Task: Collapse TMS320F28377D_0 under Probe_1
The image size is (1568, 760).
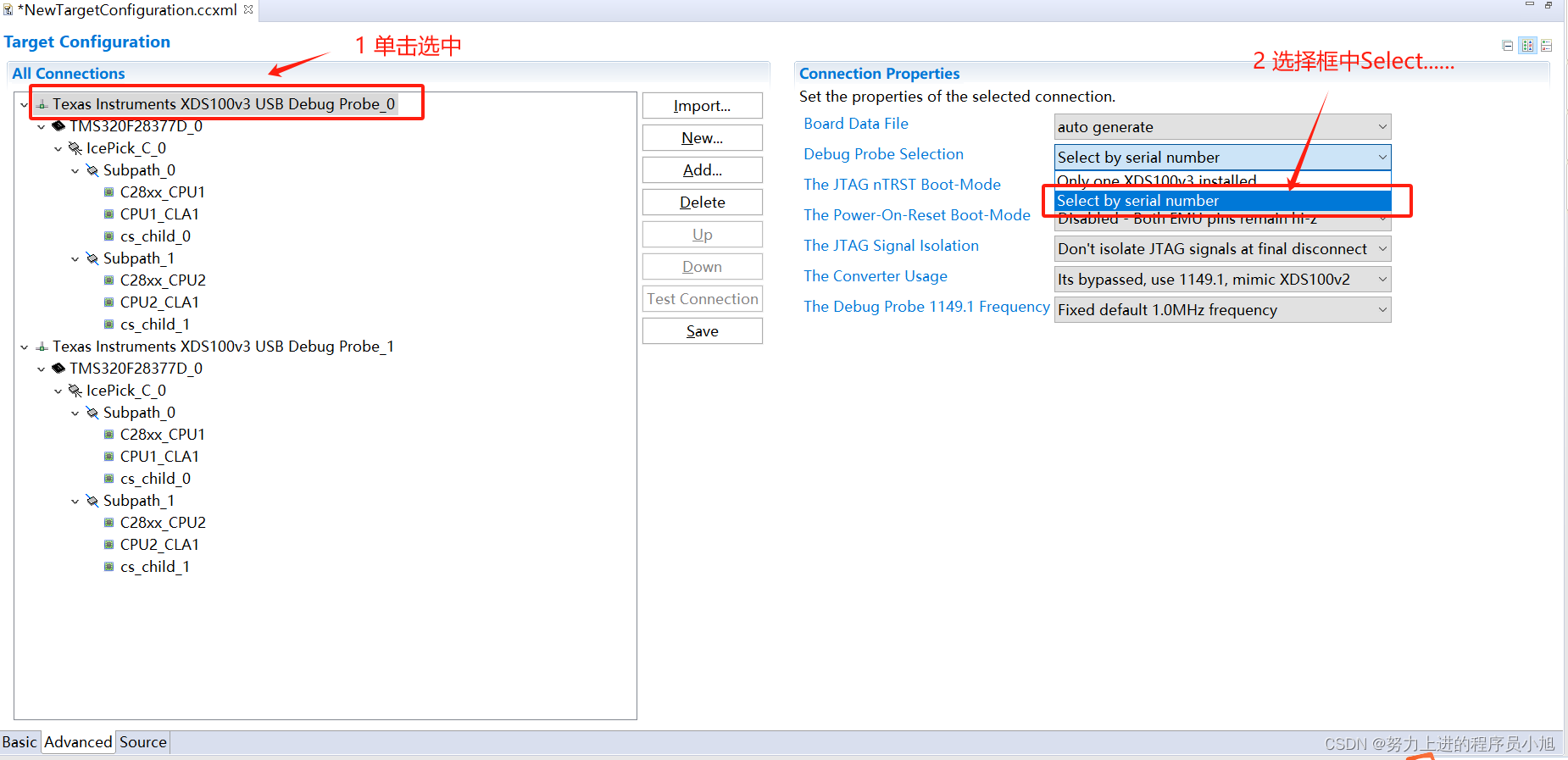Action: click(42, 369)
